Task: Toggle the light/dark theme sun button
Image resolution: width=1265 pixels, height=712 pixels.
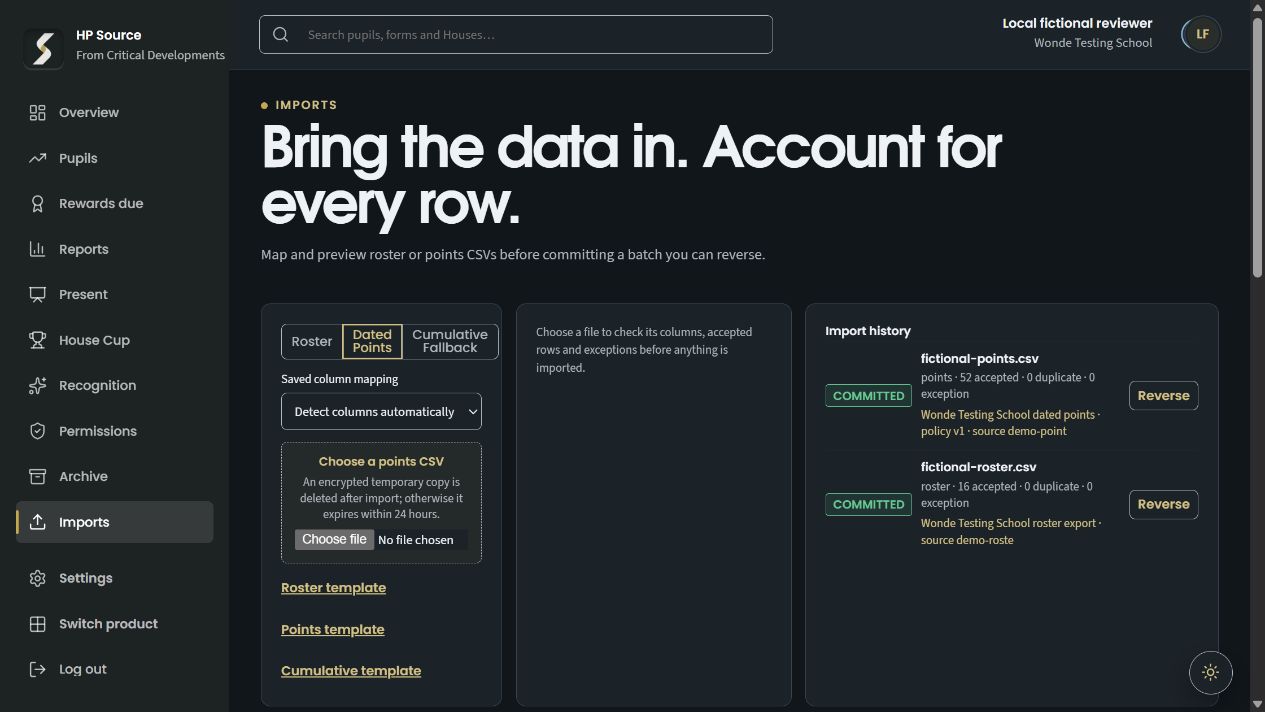Action: (1210, 673)
